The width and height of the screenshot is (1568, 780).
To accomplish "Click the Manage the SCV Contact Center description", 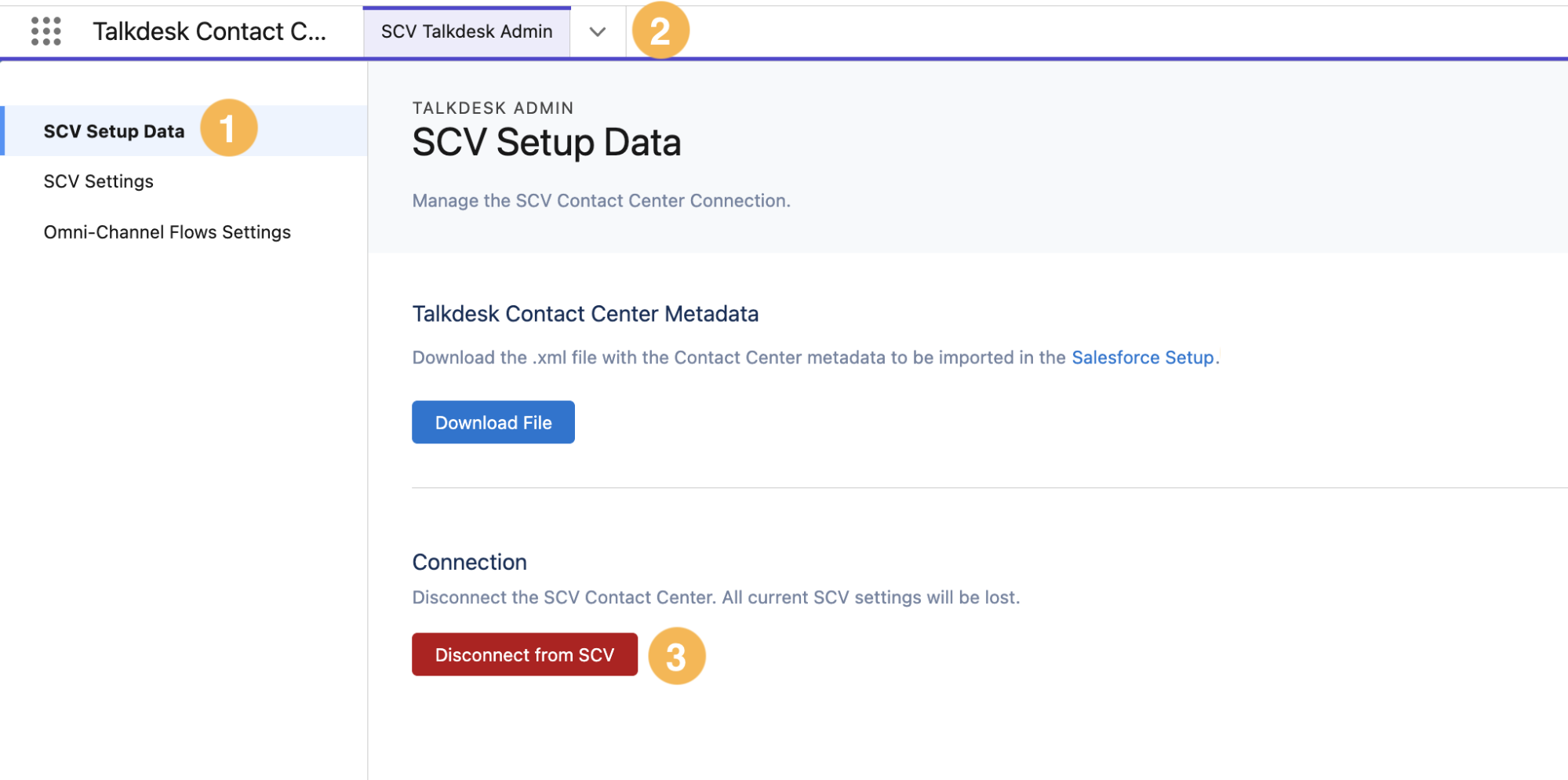I will tap(602, 201).
